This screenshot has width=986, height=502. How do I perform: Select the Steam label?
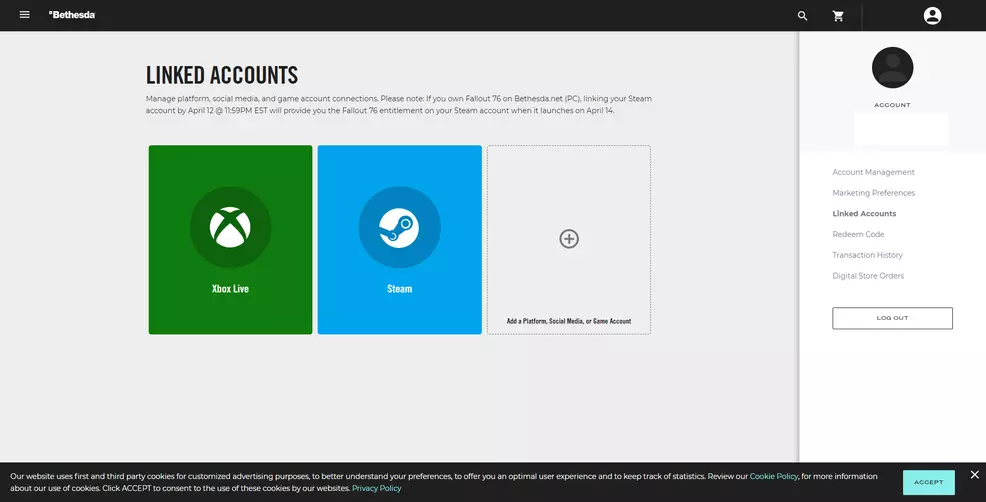point(399,289)
